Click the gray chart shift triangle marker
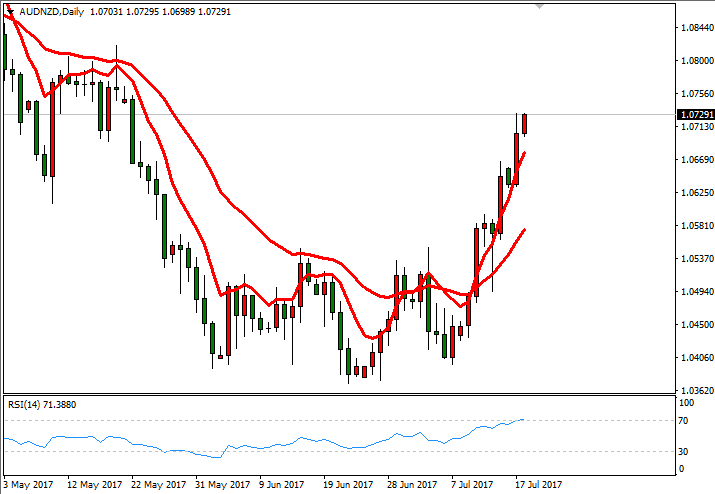Viewport: 715px width, 494px height. click(539, 6)
